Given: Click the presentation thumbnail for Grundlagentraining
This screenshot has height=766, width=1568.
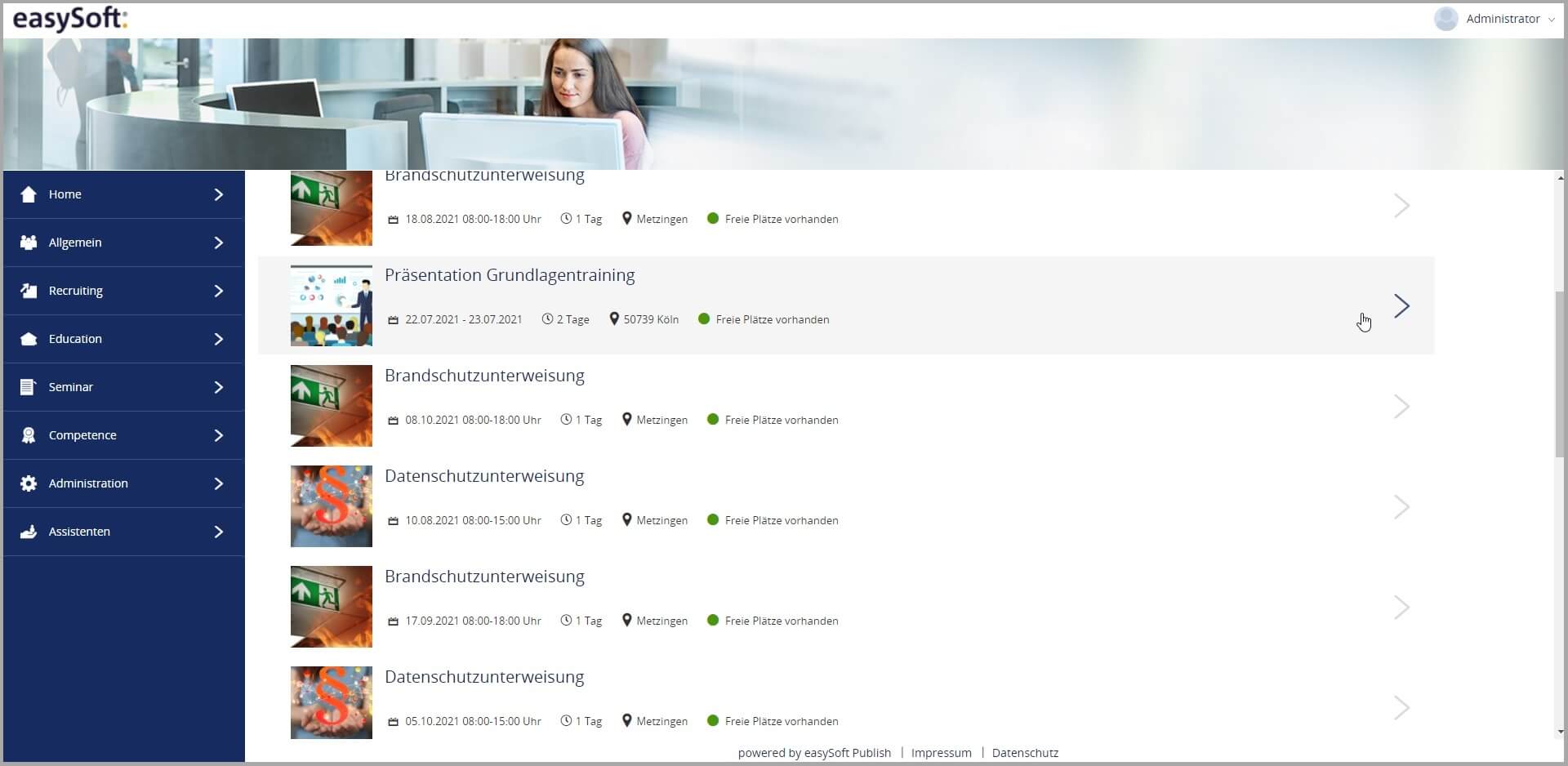Looking at the screenshot, I should tap(332, 305).
